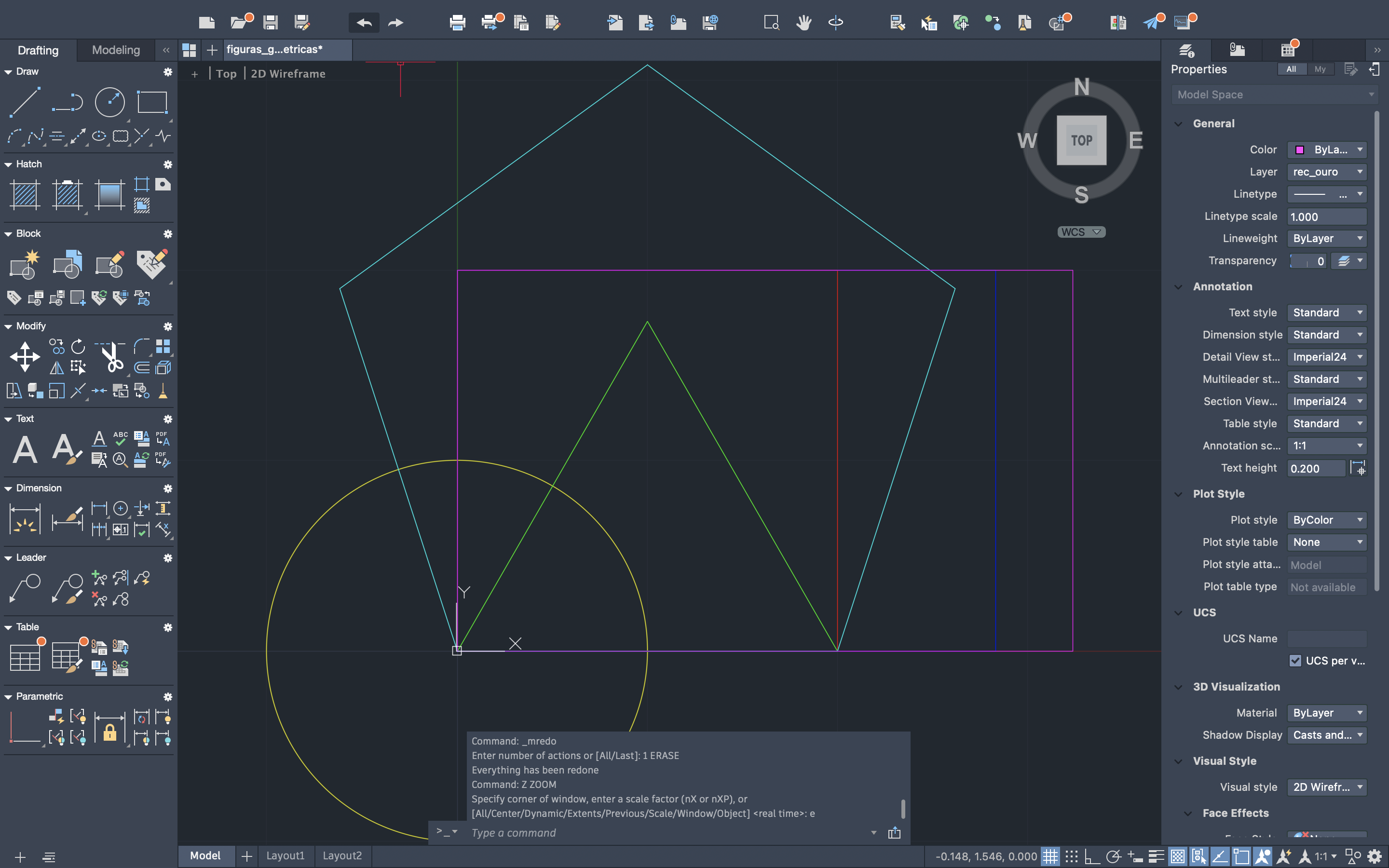Viewport: 1389px width, 868px height.
Task: Open the Layer rec_ouro dropdown
Action: coord(1326,172)
